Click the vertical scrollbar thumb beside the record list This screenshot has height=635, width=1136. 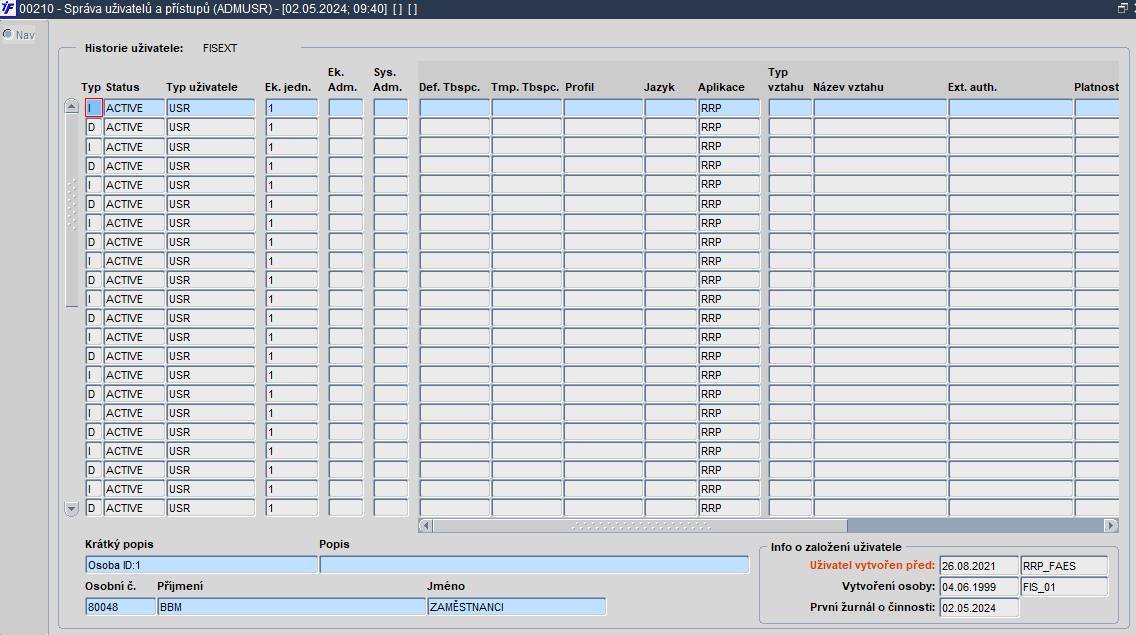click(x=71, y=210)
